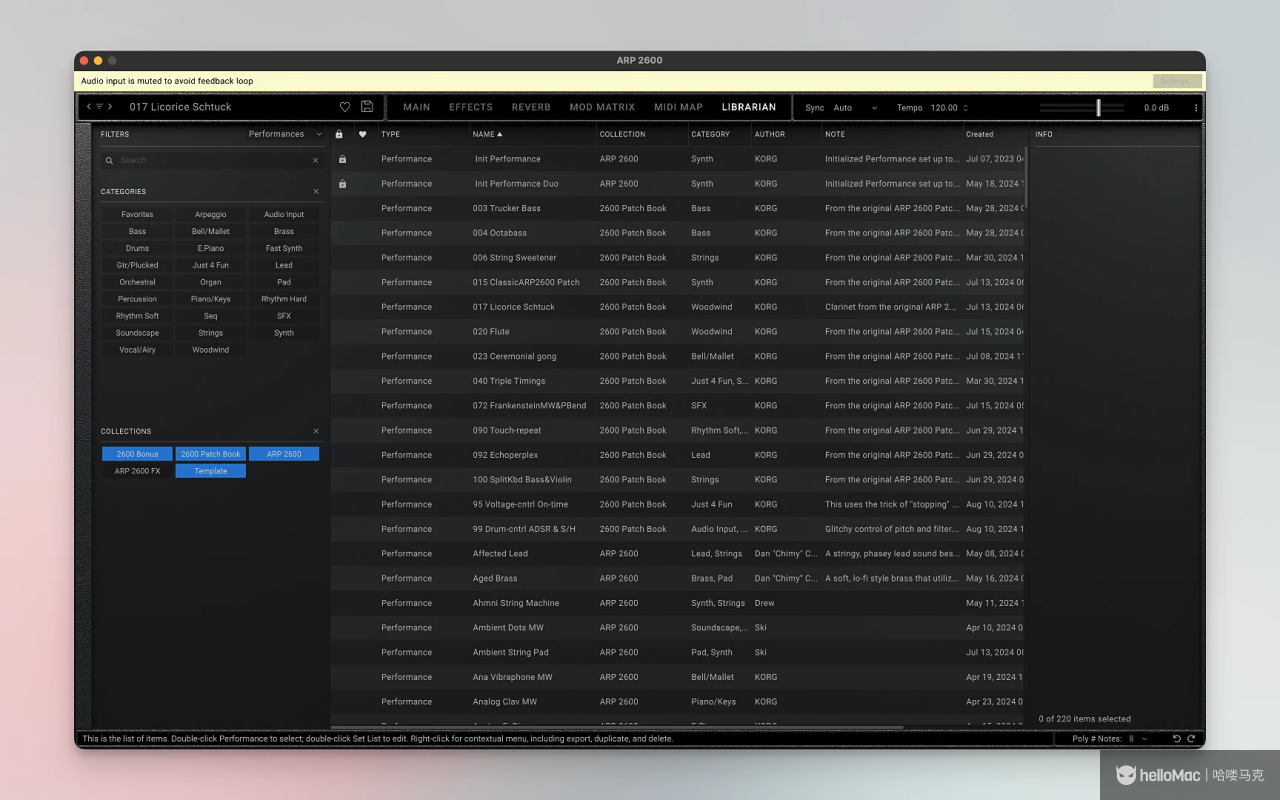This screenshot has height=800, width=1280.
Task: Clear the search field with X
Action: [316, 160]
